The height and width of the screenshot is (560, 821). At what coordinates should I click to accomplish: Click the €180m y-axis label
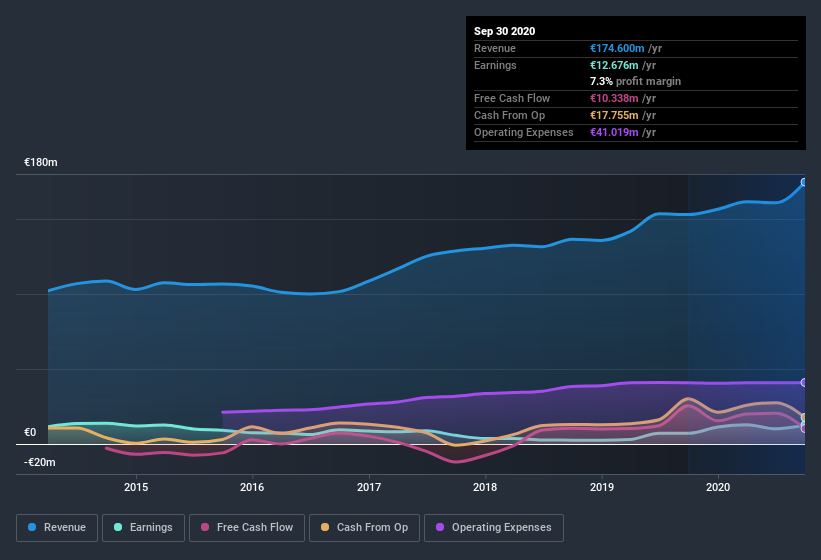(41, 162)
